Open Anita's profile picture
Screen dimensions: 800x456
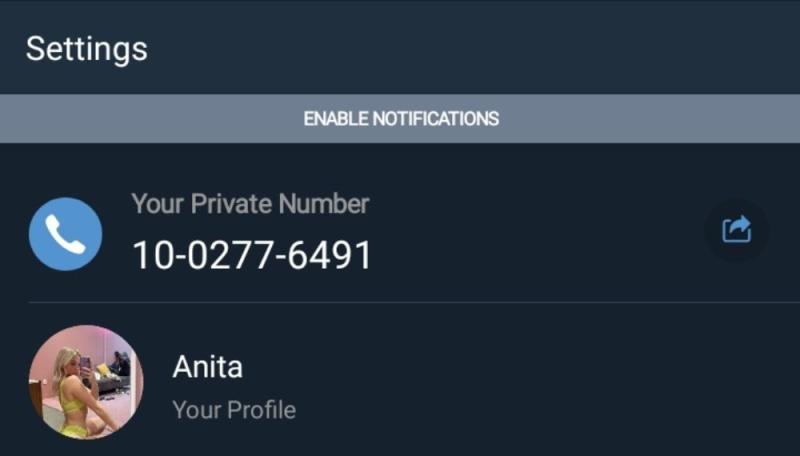[86, 382]
